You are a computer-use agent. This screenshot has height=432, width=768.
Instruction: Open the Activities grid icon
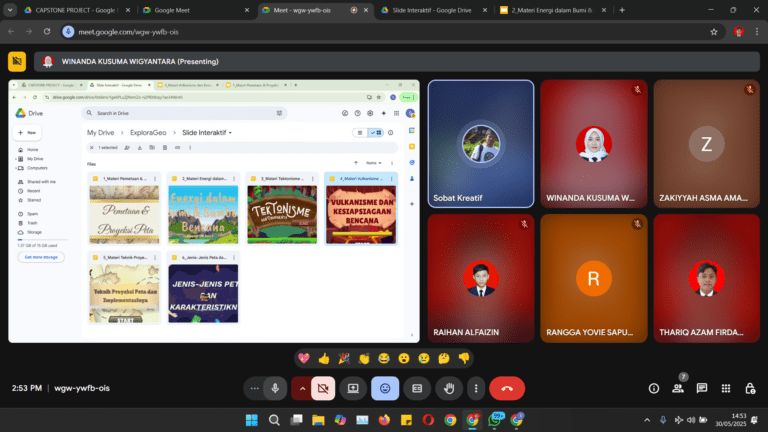pyautogui.click(x=726, y=388)
